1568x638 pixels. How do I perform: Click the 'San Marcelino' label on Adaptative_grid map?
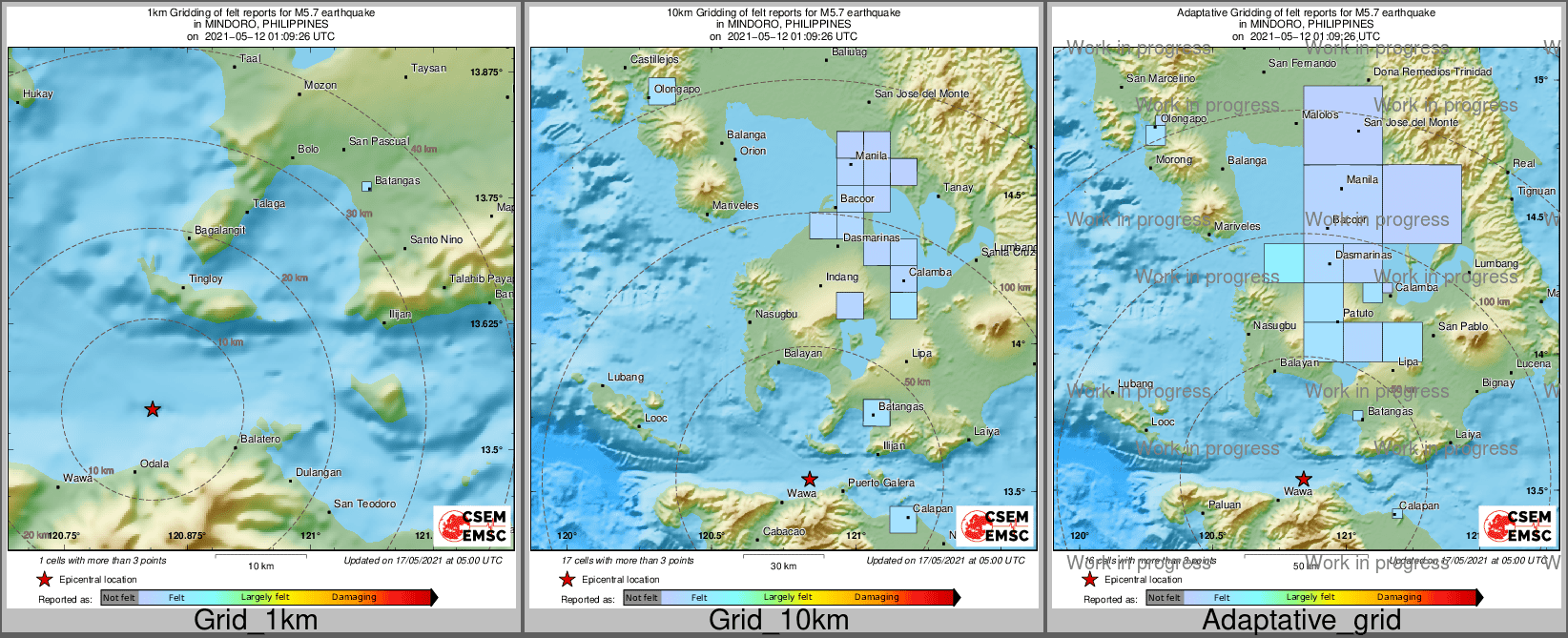click(x=1161, y=78)
